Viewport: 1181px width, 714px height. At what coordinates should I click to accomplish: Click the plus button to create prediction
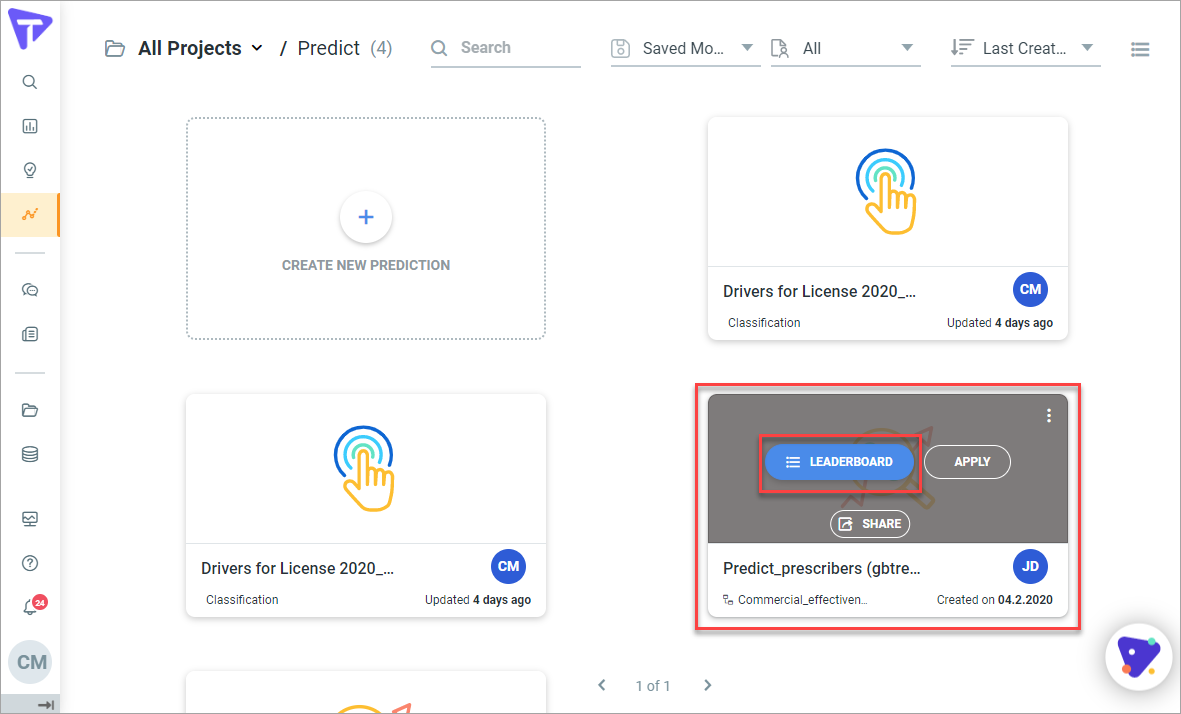click(366, 217)
